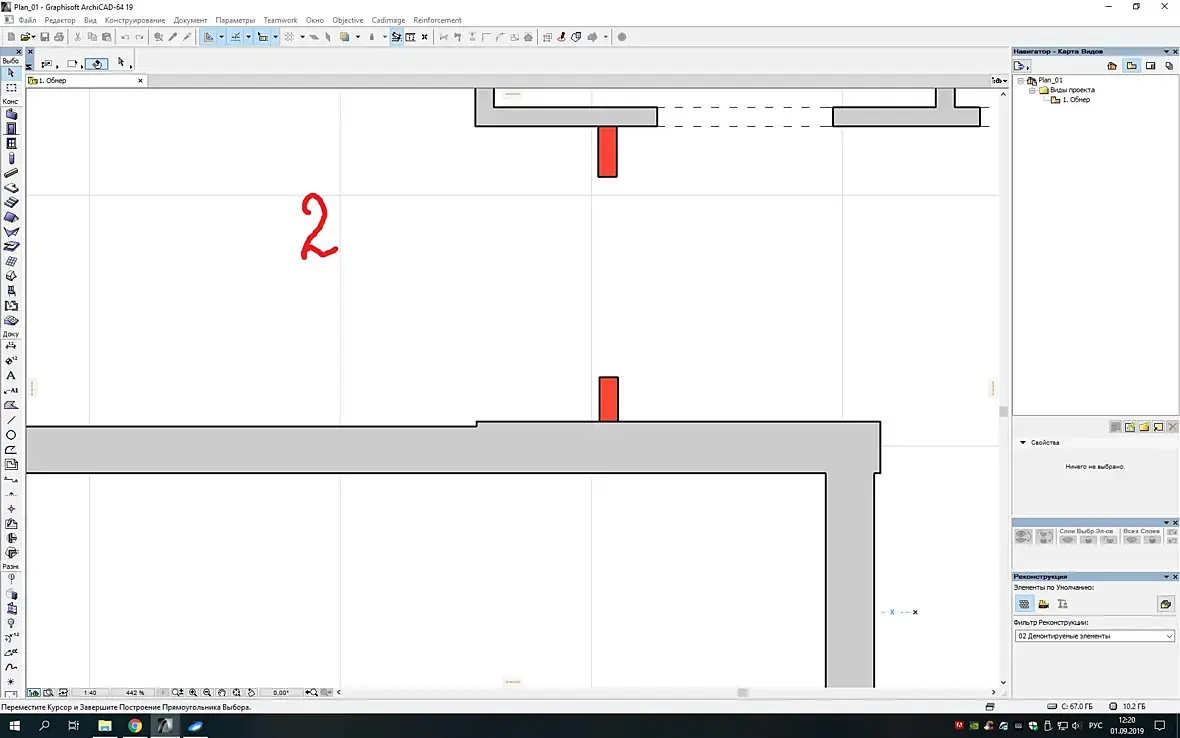The height and width of the screenshot is (738, 1180).
Task: Select the Circle/Arc tool in the toolbox
Action: 11,435
